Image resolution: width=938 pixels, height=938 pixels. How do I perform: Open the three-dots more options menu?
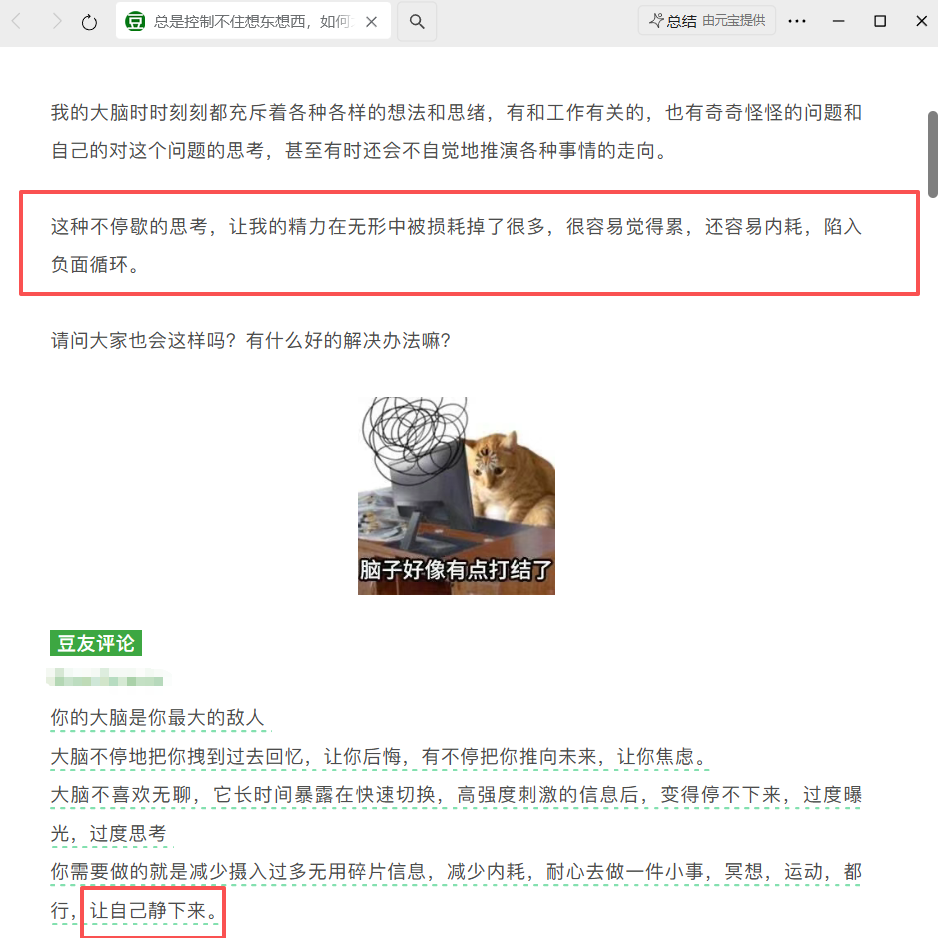(x=797, y=21)
